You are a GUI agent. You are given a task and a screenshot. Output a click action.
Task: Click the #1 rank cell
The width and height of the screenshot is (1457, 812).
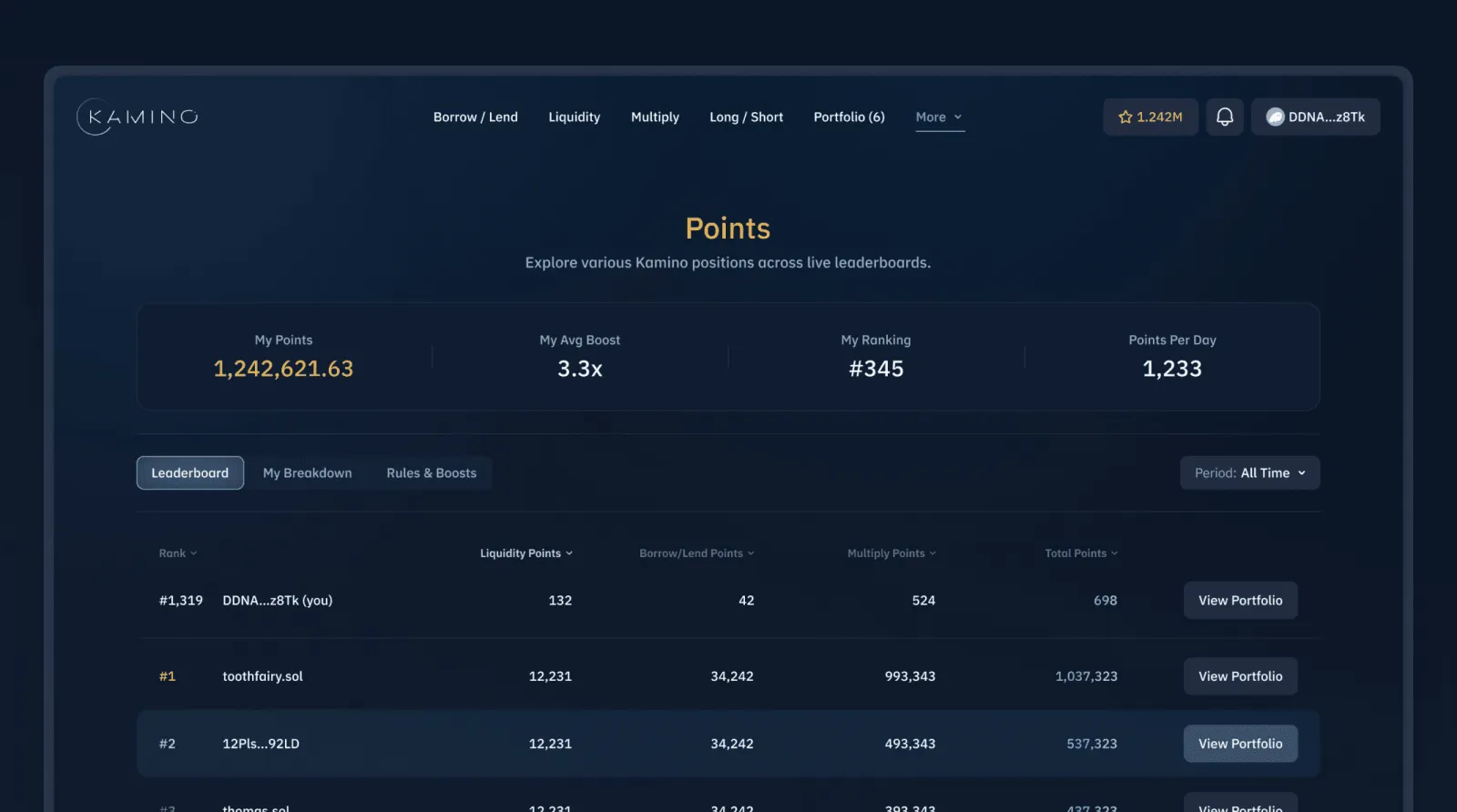168,676
